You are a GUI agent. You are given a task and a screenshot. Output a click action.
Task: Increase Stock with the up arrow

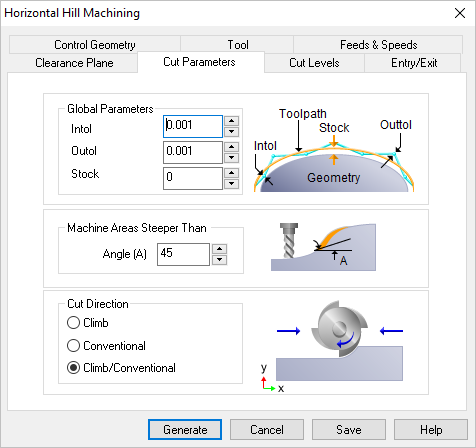point(231,173)
